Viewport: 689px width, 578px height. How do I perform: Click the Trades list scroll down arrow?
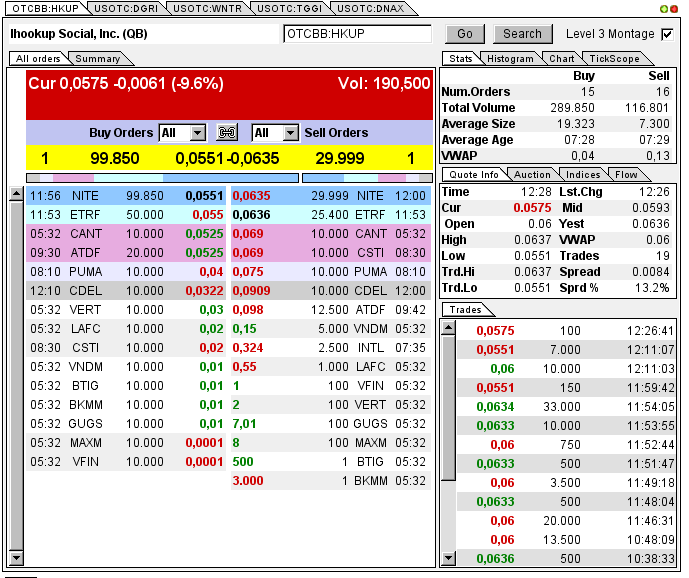point(448,558)
